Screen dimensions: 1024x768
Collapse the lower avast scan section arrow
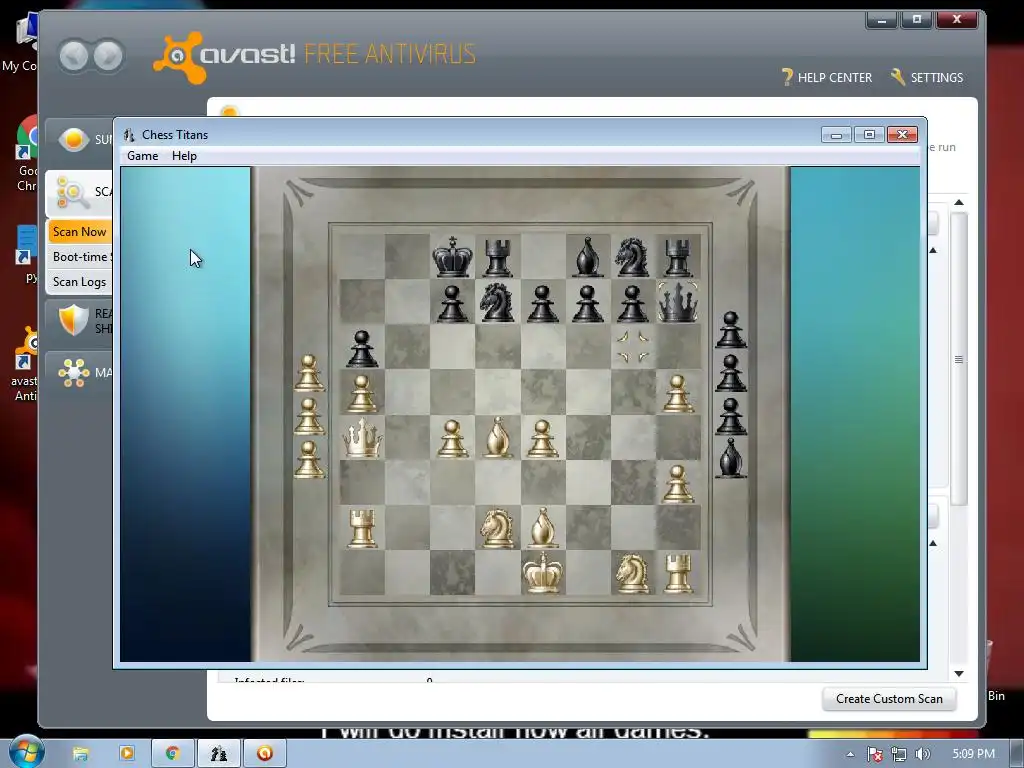(933, 543)
